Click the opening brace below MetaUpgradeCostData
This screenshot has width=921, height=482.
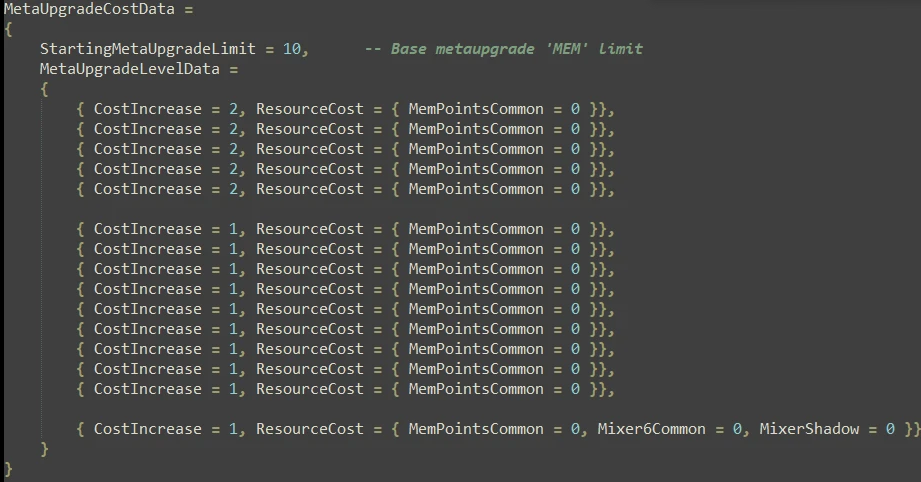click(x=8, y=29)
